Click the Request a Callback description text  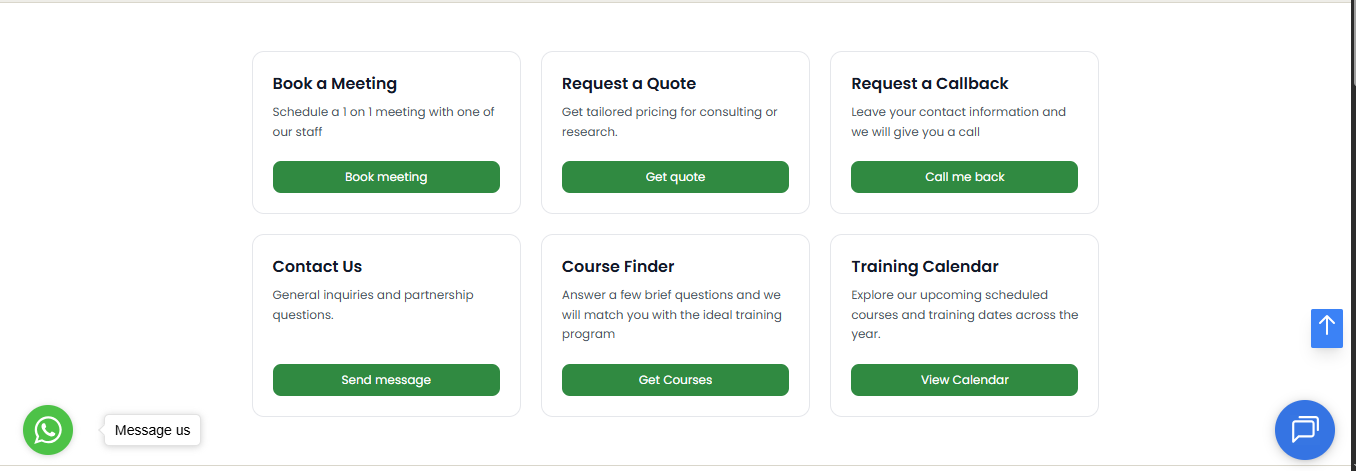pyautogui.click(x=959, y=122)
